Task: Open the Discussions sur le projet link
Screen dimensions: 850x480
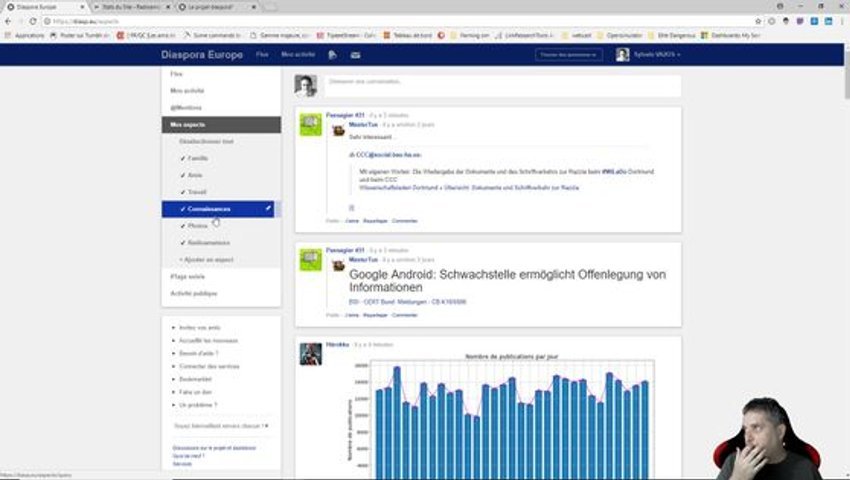Action: click(x=214, y=448)
